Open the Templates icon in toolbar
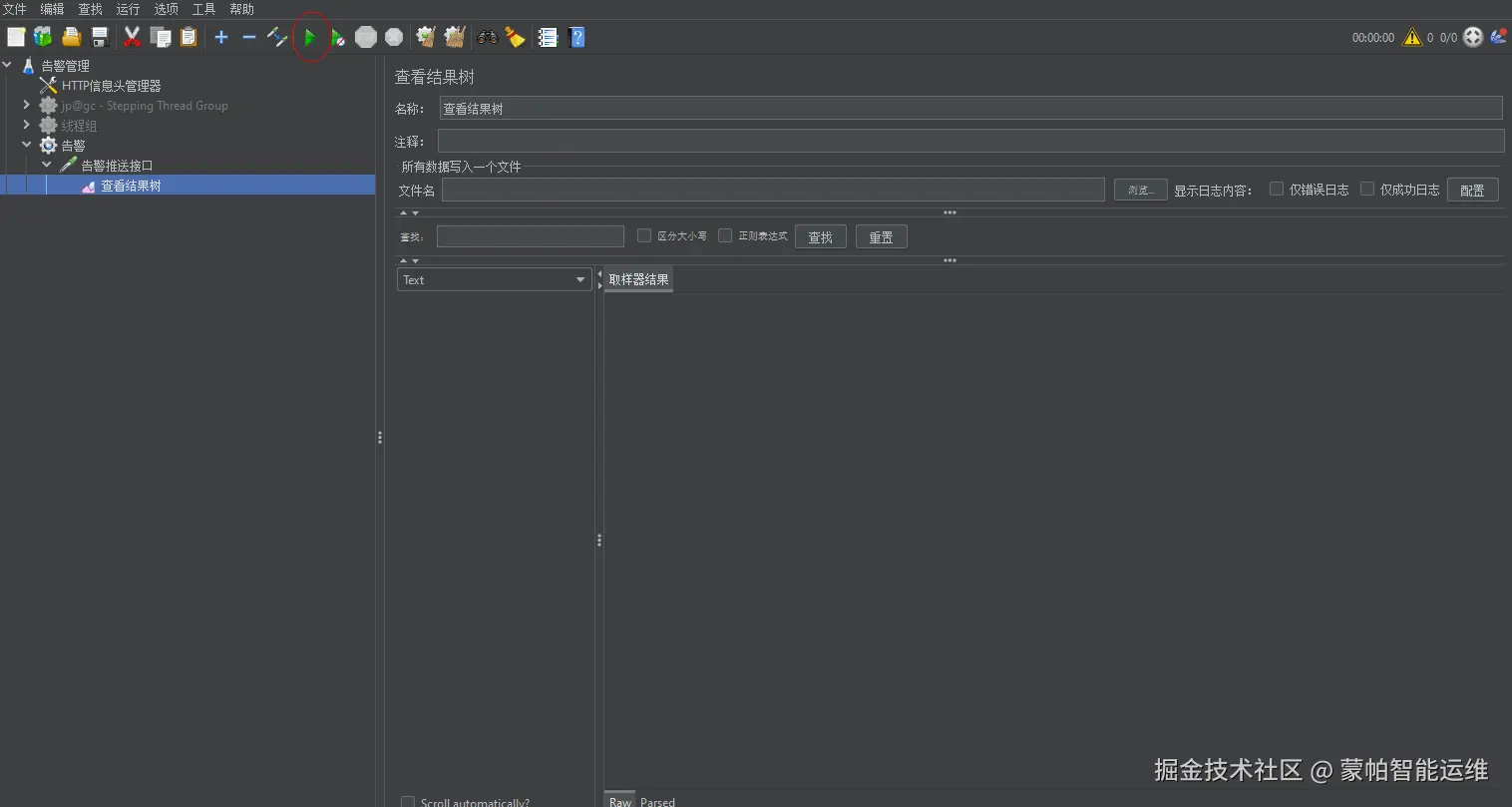 43,37
